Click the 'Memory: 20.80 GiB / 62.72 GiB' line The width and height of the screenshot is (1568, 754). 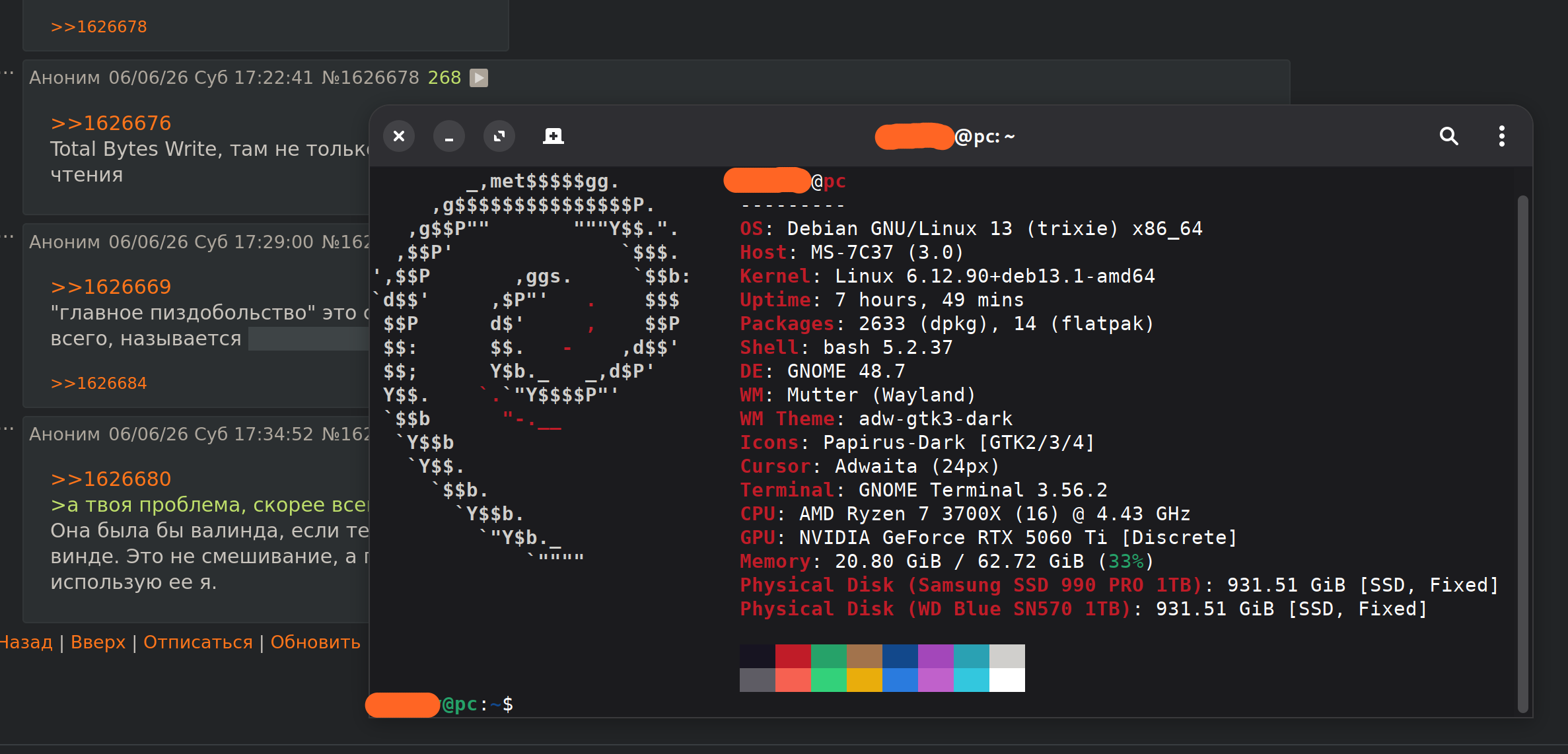(x=946, y=562)
